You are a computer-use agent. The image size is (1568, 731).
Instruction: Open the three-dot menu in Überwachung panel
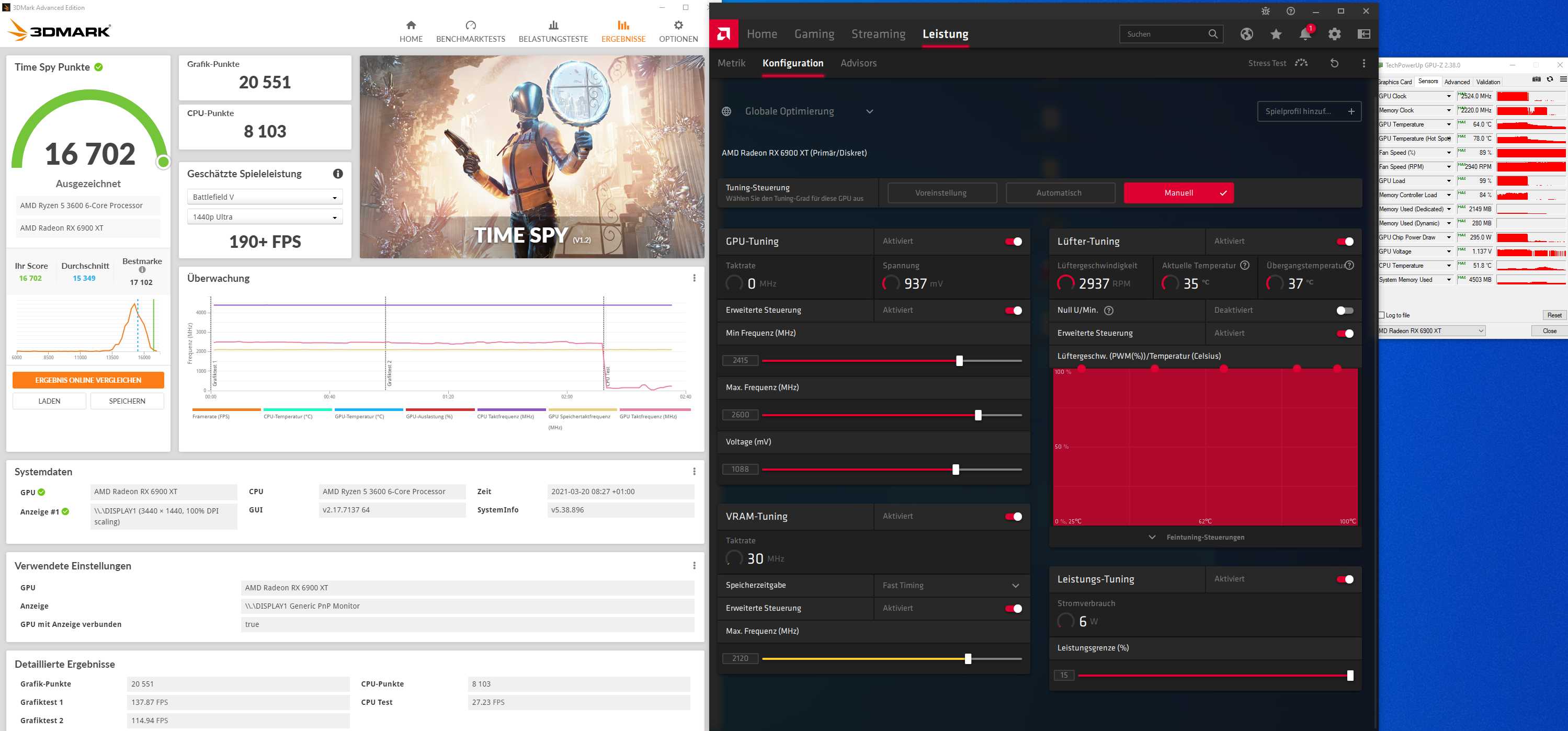click(x=694, y=278)
